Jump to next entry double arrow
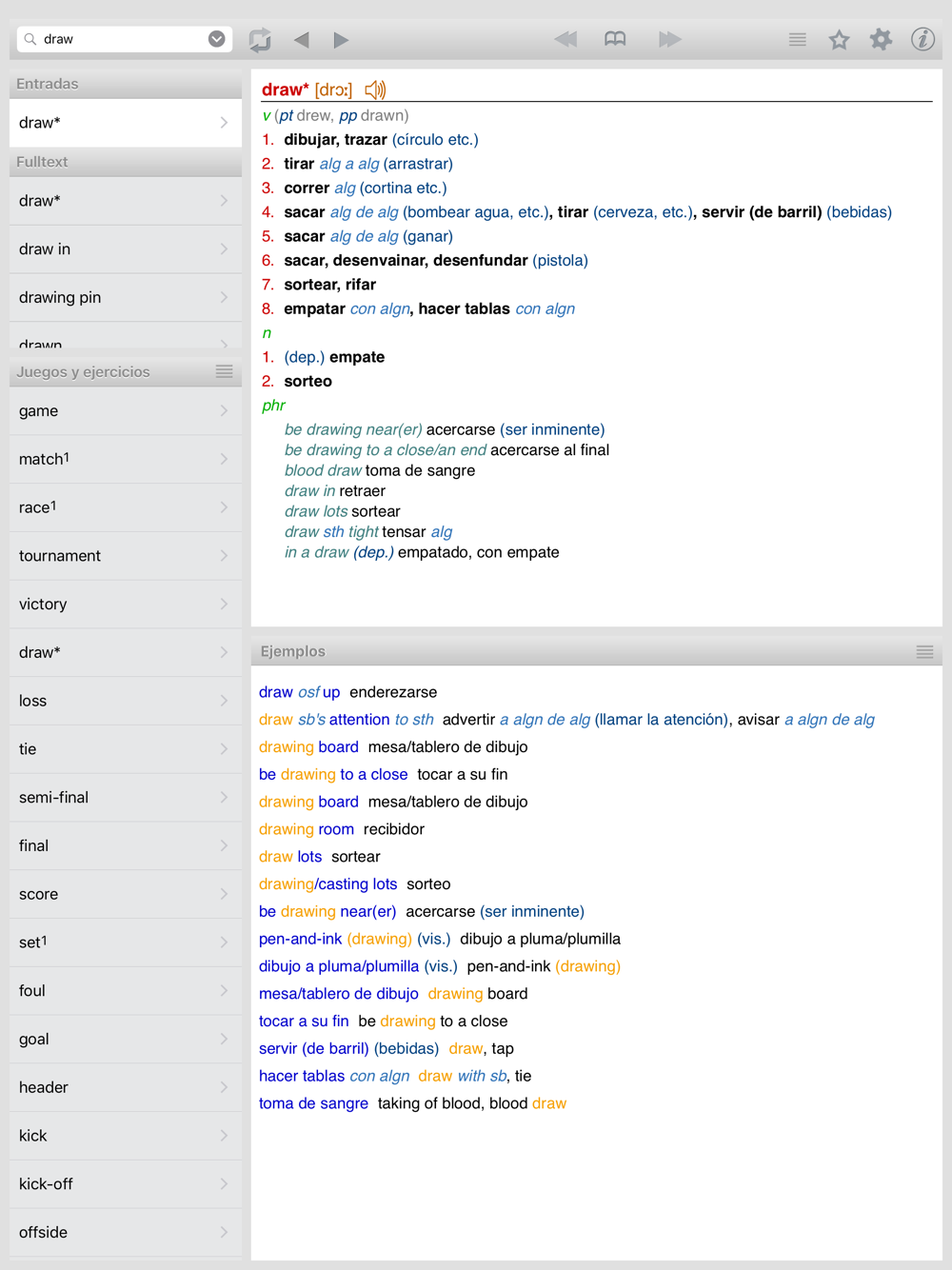The width and height of the screenshot is (952, 1270). pos(670,39)
